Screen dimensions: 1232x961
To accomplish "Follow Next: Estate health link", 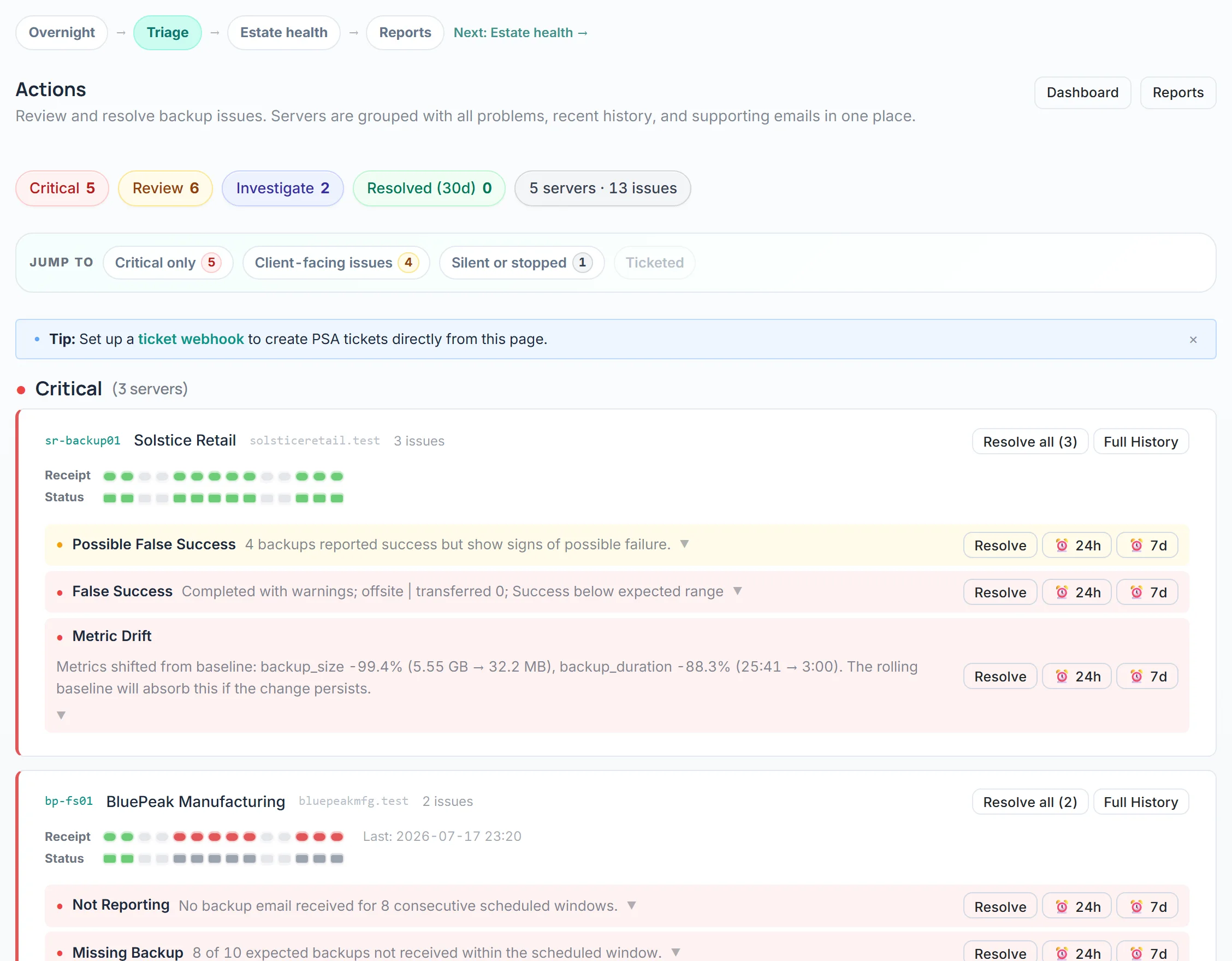I will [x=520, y=33].
